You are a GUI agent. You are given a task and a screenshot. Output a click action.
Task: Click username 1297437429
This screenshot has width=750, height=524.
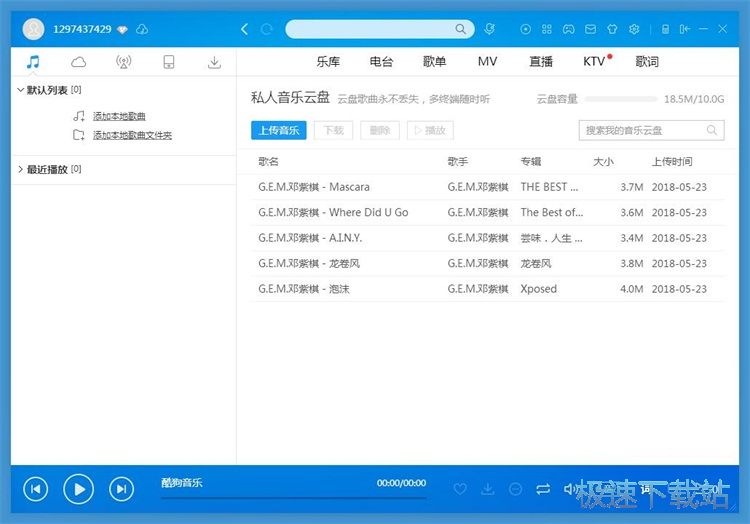point(82,29)
